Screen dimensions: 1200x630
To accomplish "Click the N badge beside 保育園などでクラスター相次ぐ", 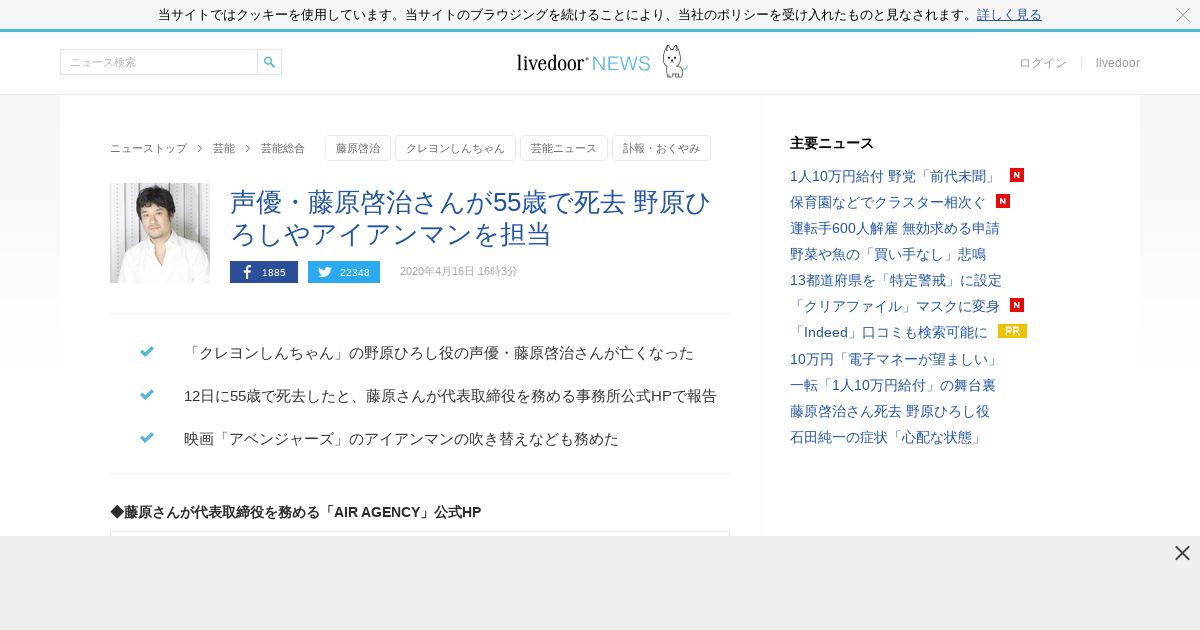I will [1003, 201].
